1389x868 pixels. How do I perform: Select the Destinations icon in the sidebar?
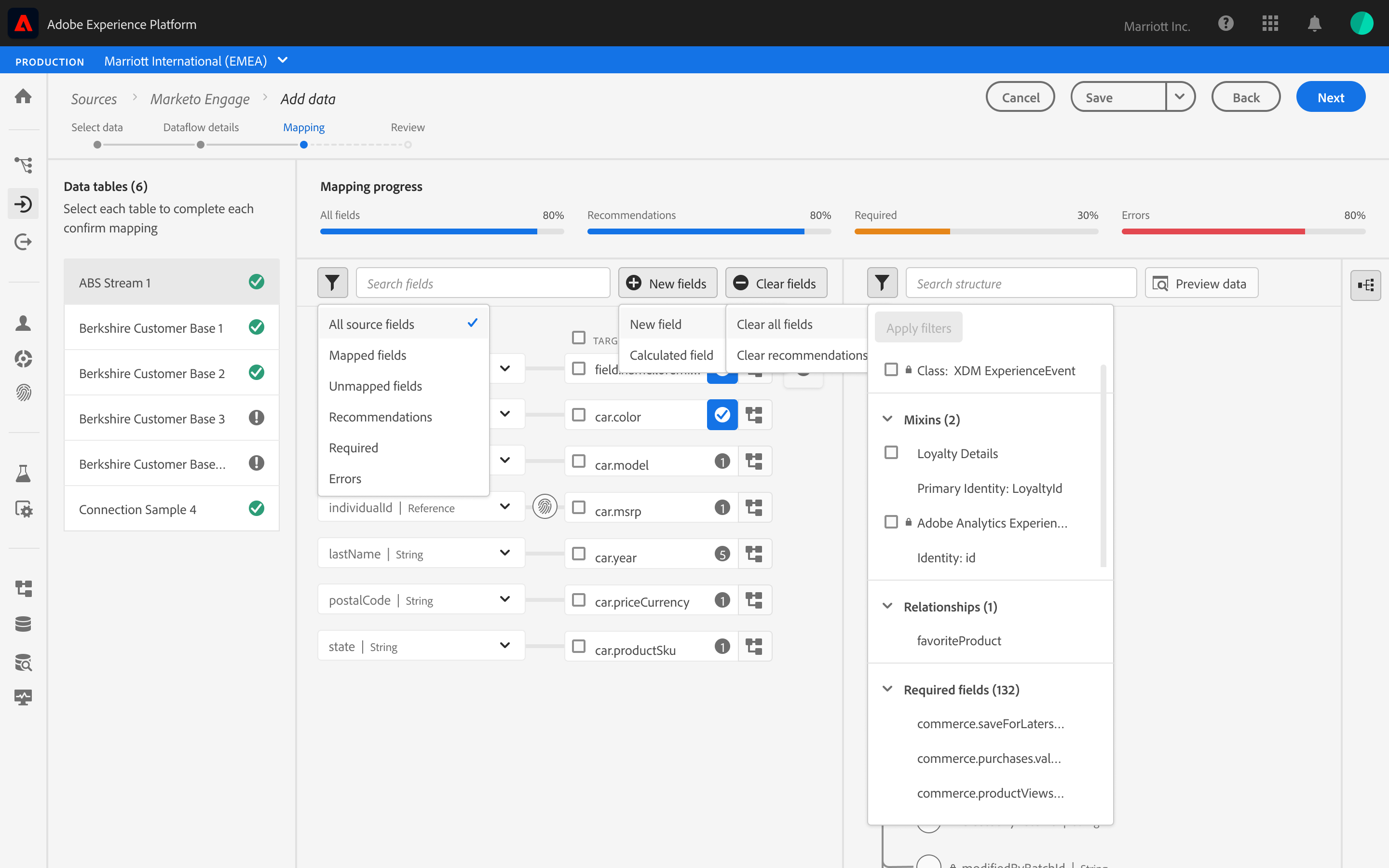(23, 241)
